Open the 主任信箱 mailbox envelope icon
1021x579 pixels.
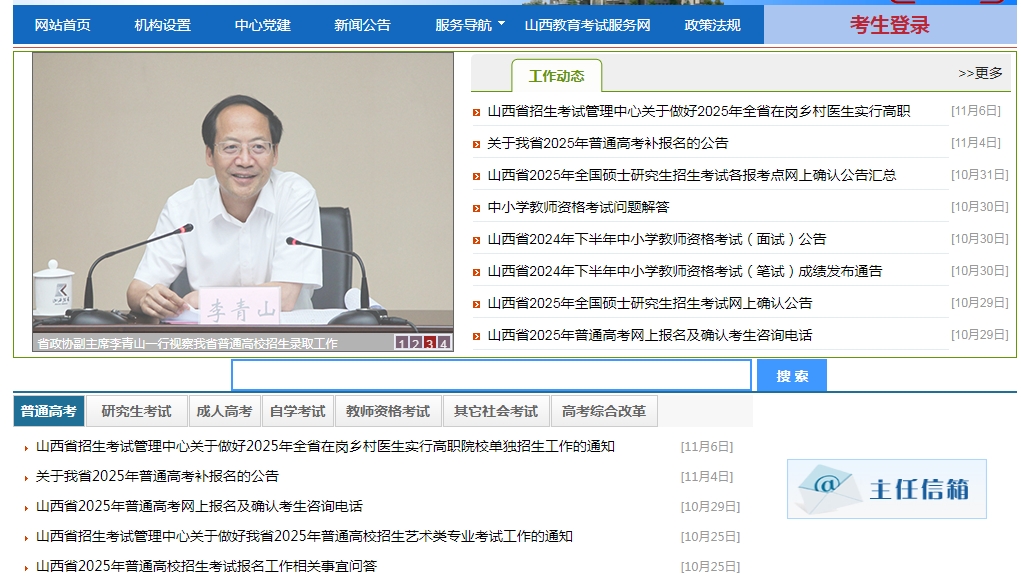click(x=827, y=488)
